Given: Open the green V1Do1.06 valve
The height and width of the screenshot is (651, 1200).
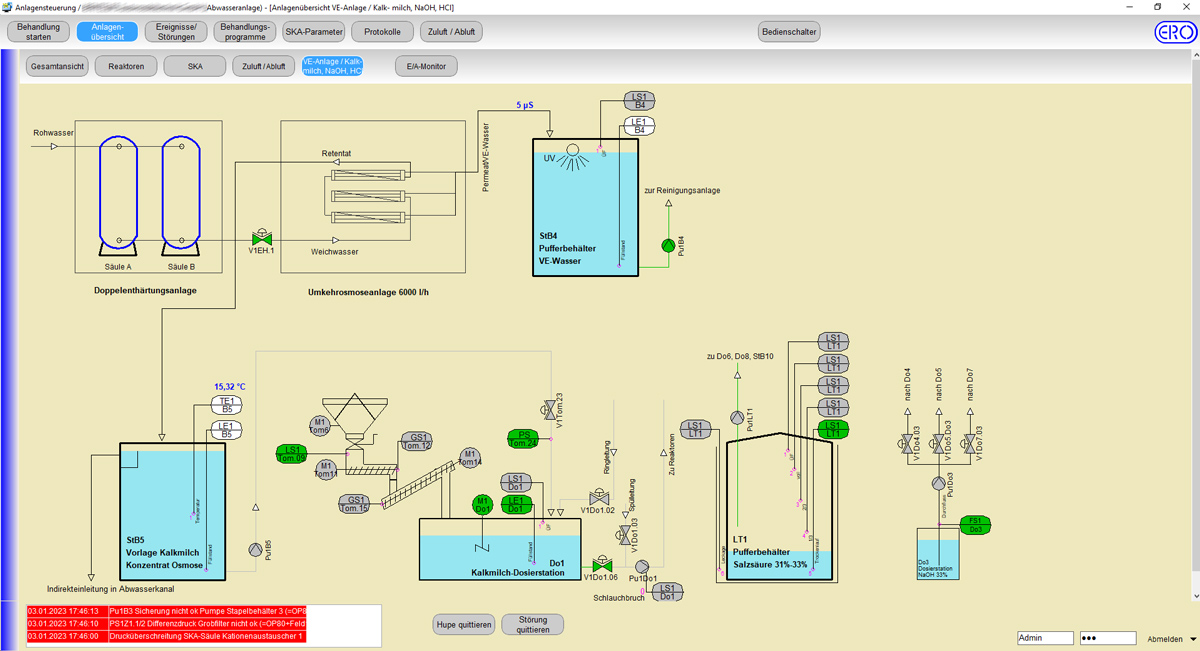Looking at the screenshot, I should point(602,564).
